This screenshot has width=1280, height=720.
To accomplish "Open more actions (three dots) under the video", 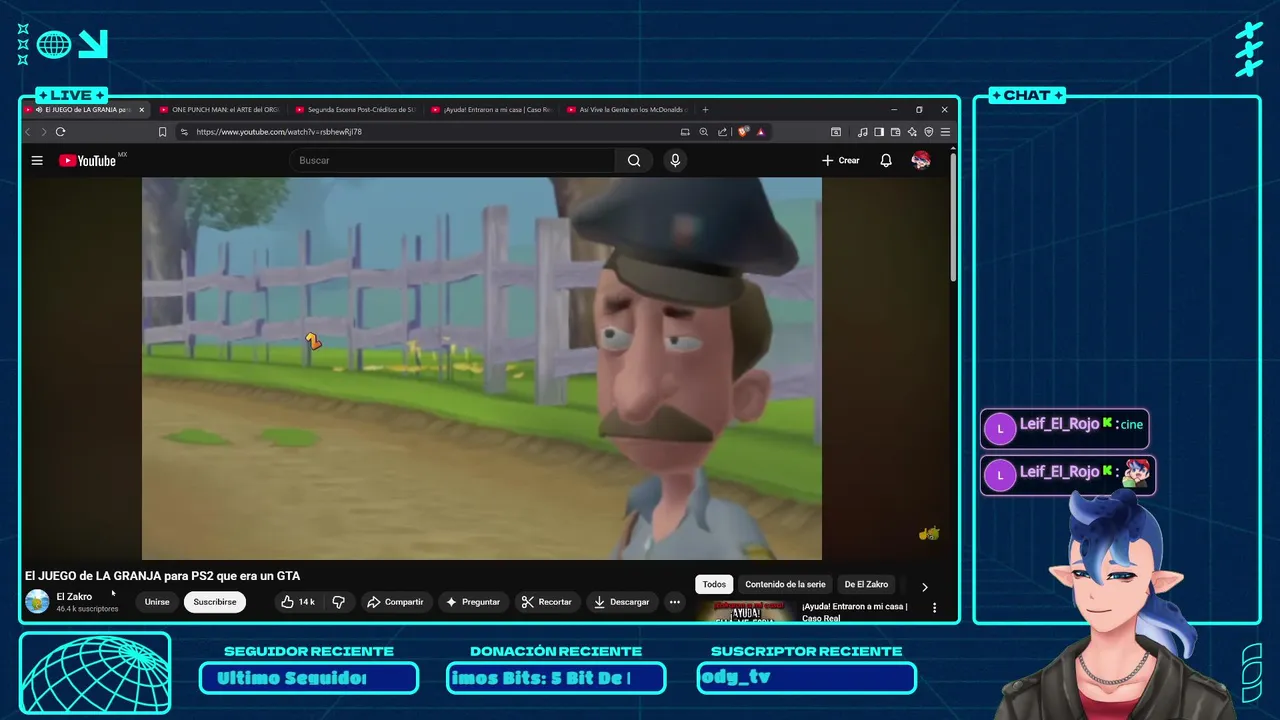I will pyautogui.click(x=675, y=602).
